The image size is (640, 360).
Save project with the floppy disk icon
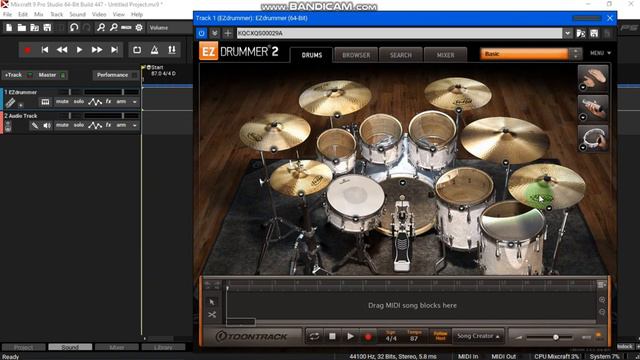(x=47, y=28)
